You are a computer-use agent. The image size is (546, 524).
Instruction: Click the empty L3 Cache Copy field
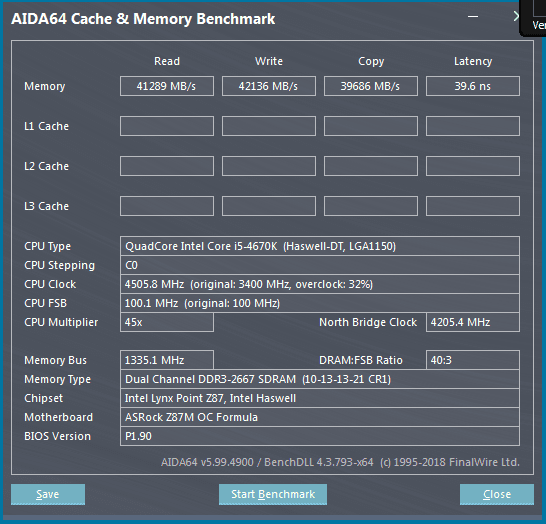coord(371,206)
